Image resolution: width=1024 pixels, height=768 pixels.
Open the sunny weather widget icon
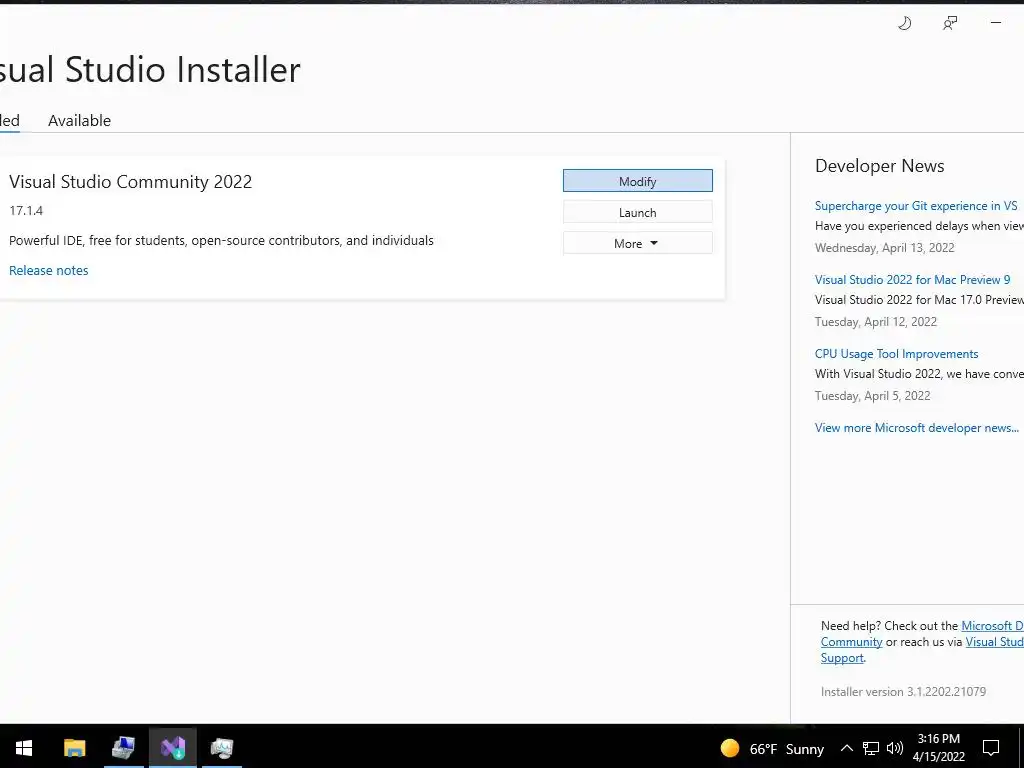click(x=730, y=748)
